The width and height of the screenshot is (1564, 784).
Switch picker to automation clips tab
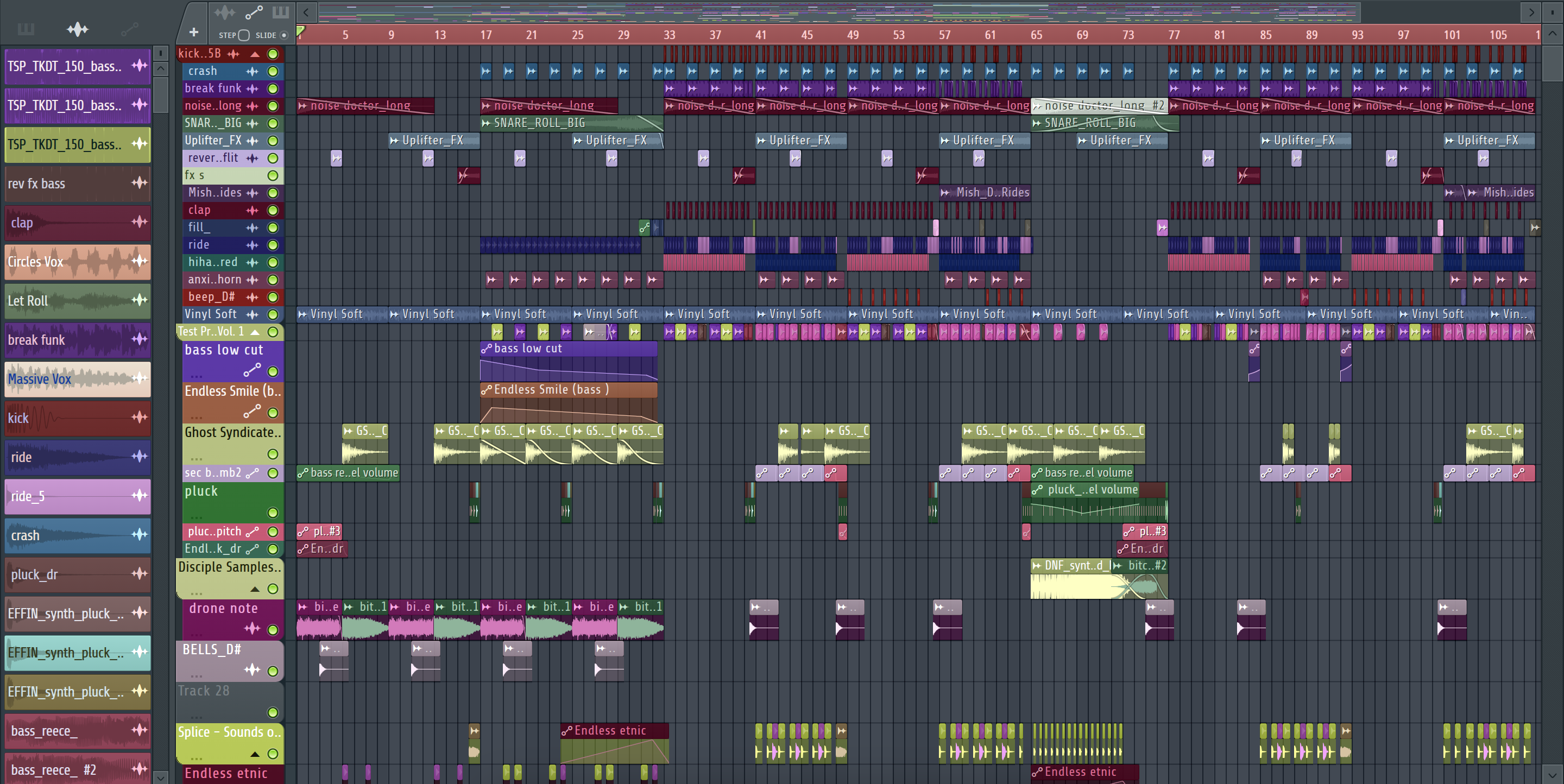130,29
